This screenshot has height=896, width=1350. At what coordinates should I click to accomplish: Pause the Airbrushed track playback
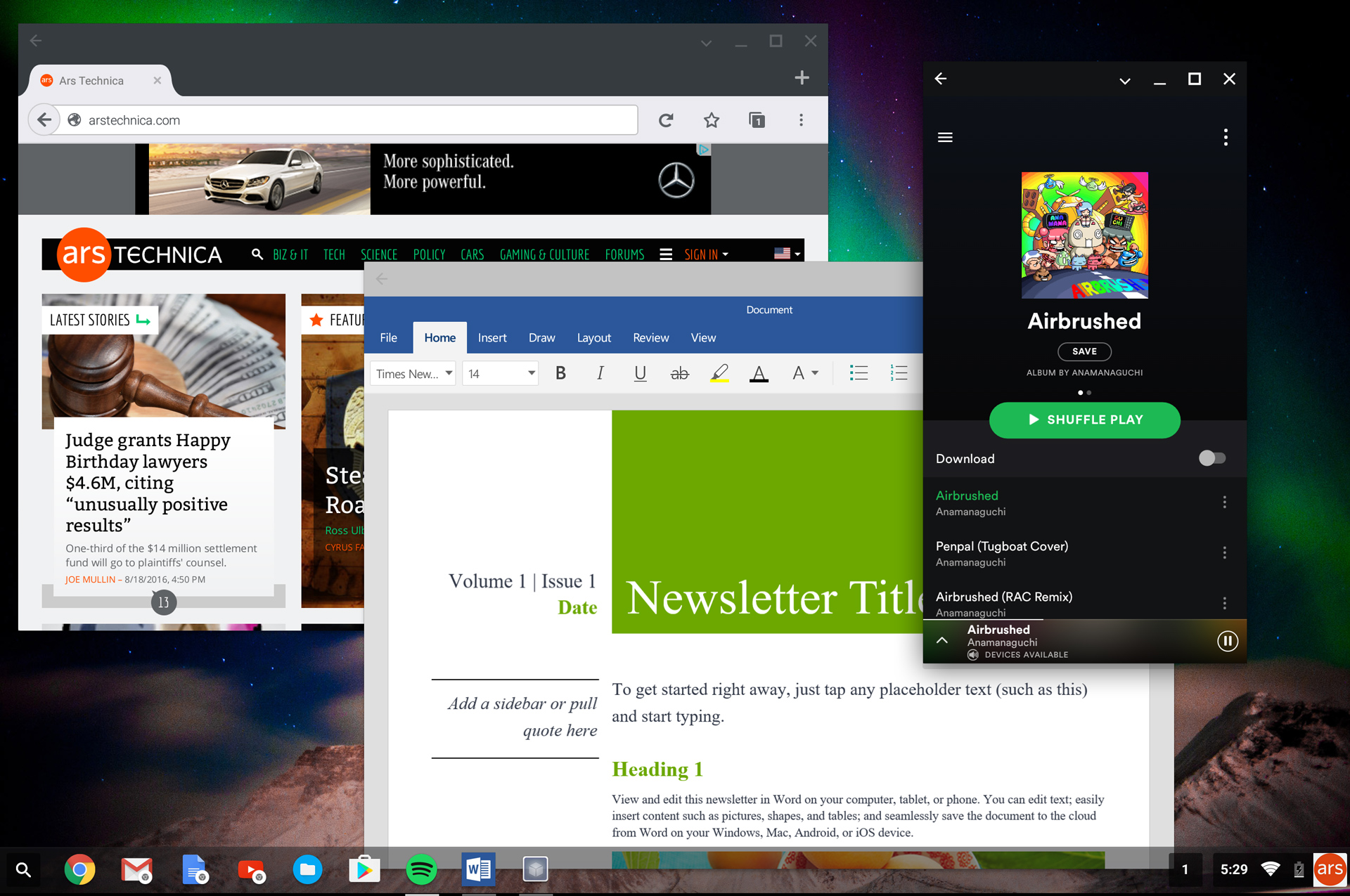[x=1227, y=641]
